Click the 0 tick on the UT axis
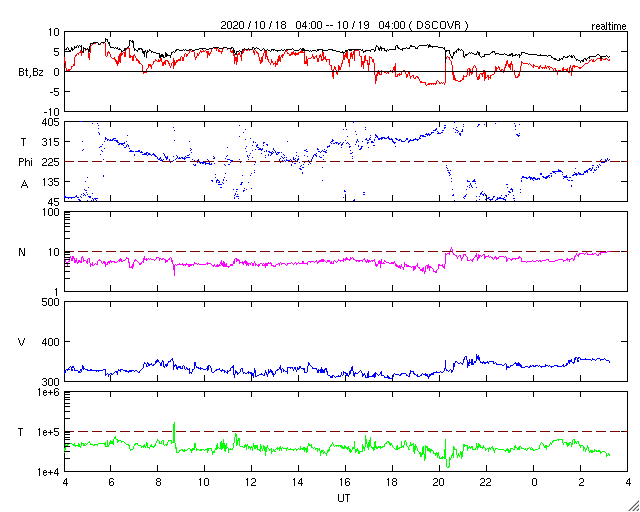Screen dimensions: 640x512 coord(534,482)
